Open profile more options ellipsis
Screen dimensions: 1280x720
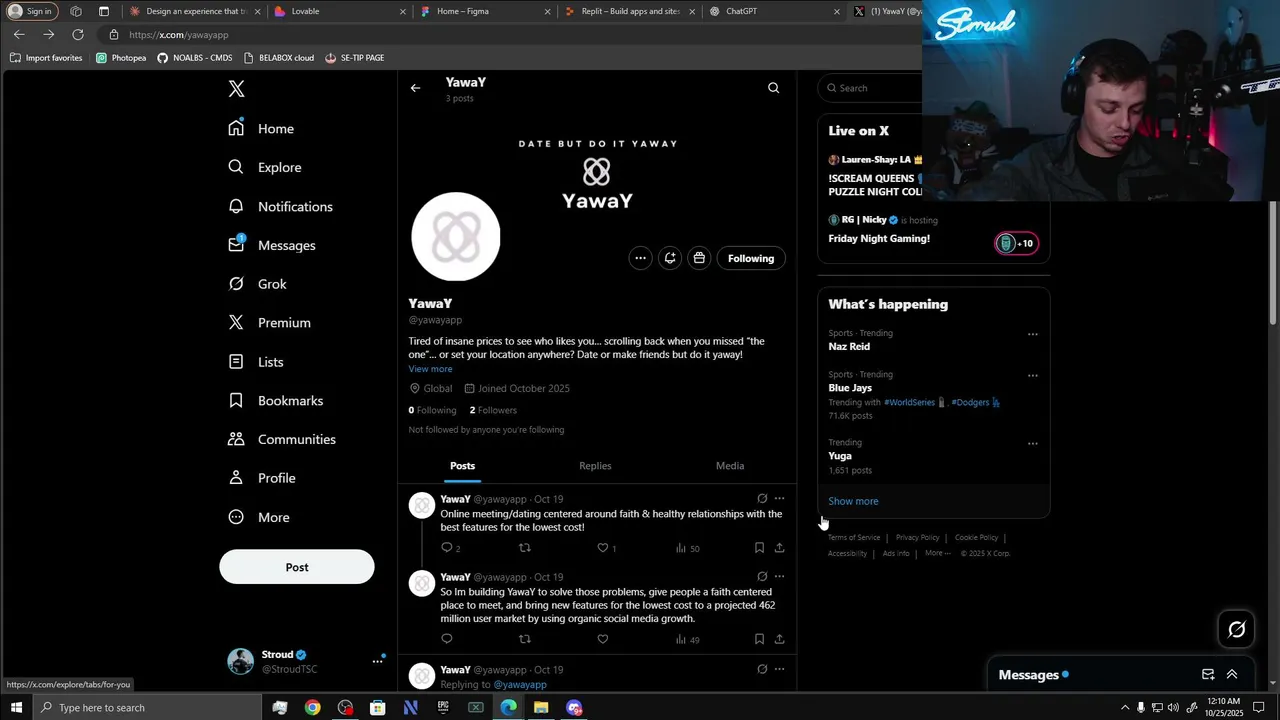coord(640,258)
